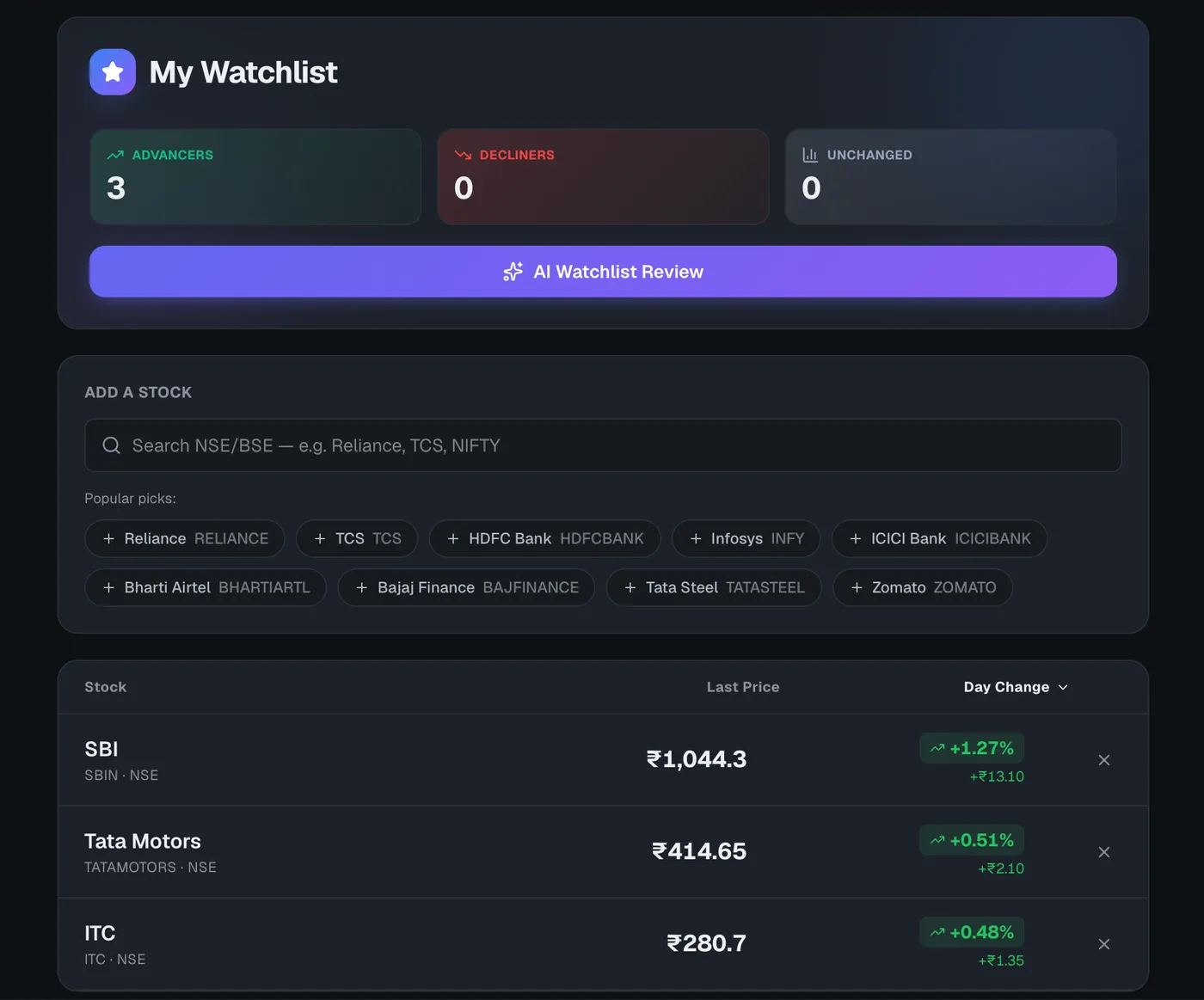Sort by the Last Price column header

[743, 687]
